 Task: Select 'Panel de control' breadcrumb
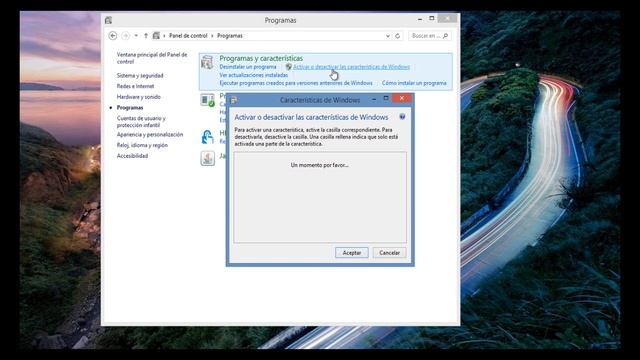tap(188, 36)
